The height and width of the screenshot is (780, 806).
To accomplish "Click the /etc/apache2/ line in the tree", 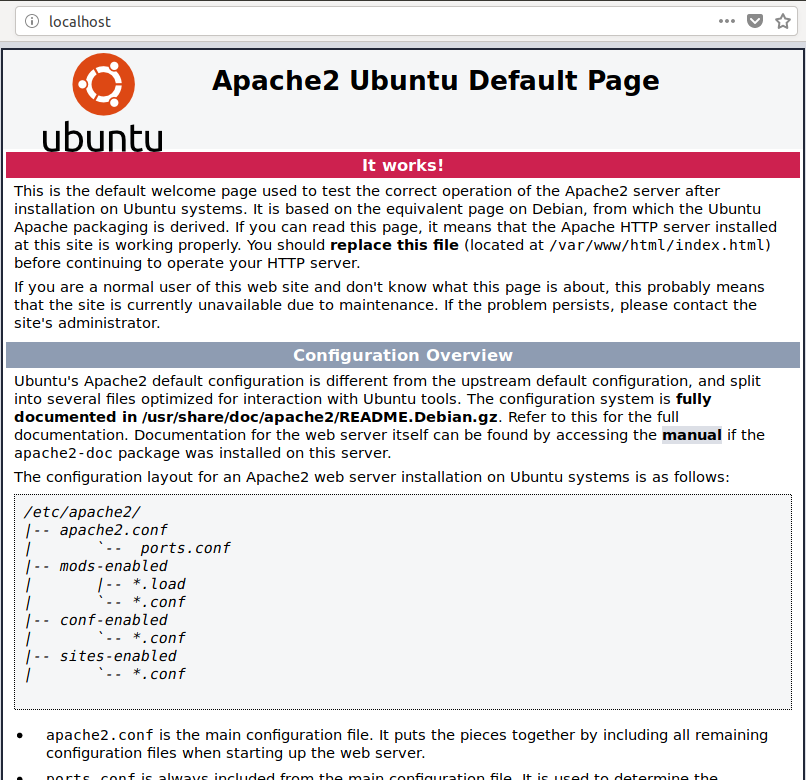I will coord(82,512).
